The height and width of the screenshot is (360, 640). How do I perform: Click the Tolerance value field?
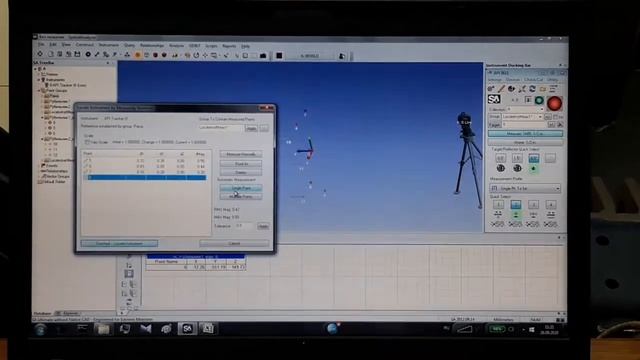244,226
